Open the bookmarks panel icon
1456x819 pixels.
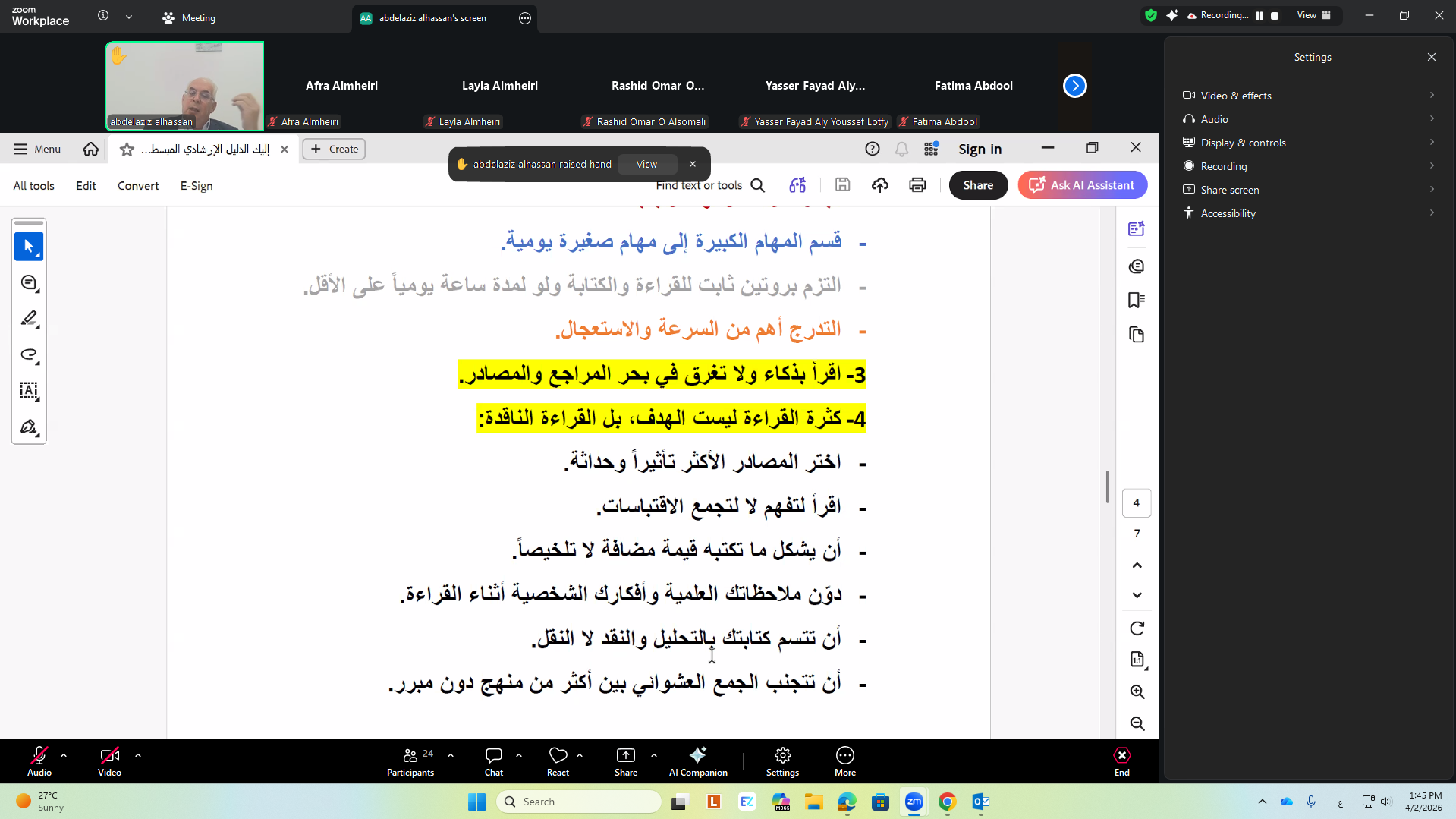coord(1136,301)
